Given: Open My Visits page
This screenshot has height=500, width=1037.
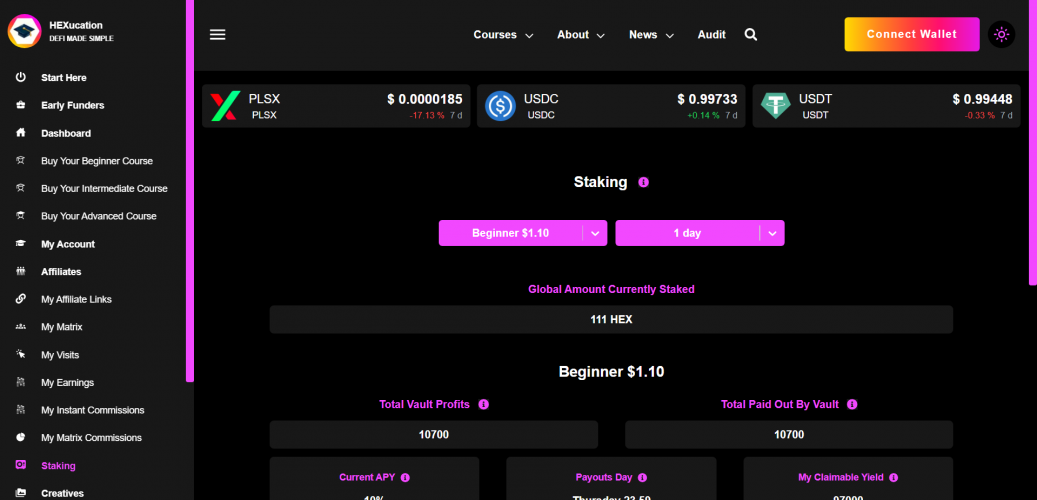Looking at the screenshot, I should 60,355.
